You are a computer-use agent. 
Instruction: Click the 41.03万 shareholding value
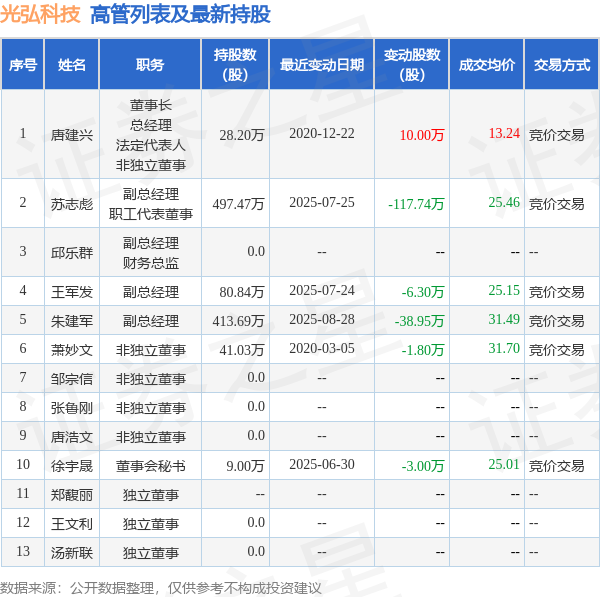[x=242, y=350]
